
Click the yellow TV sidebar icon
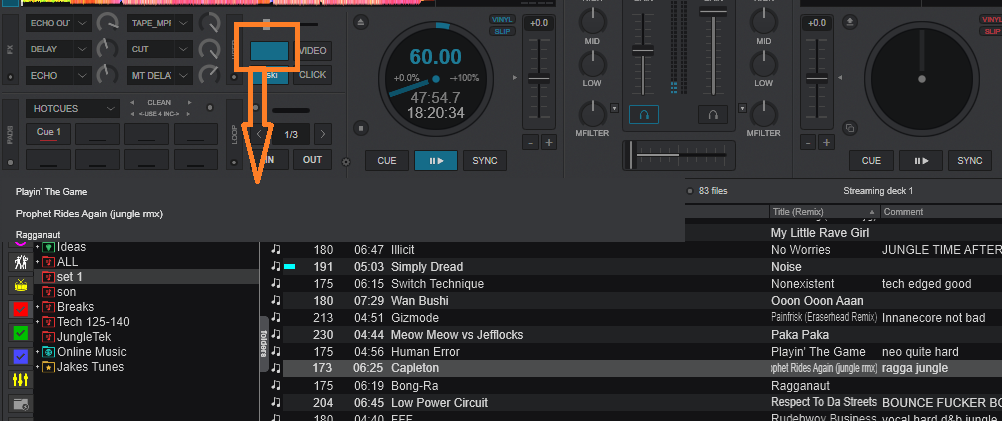click(x=19, y=286)
